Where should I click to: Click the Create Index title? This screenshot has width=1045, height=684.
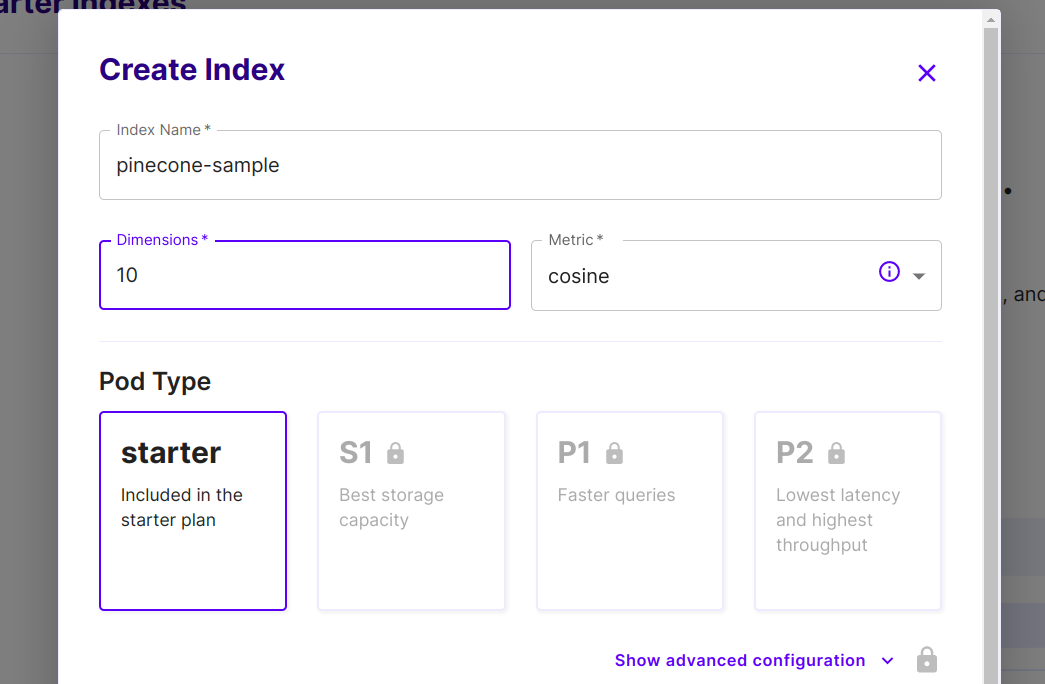(192, 70)
